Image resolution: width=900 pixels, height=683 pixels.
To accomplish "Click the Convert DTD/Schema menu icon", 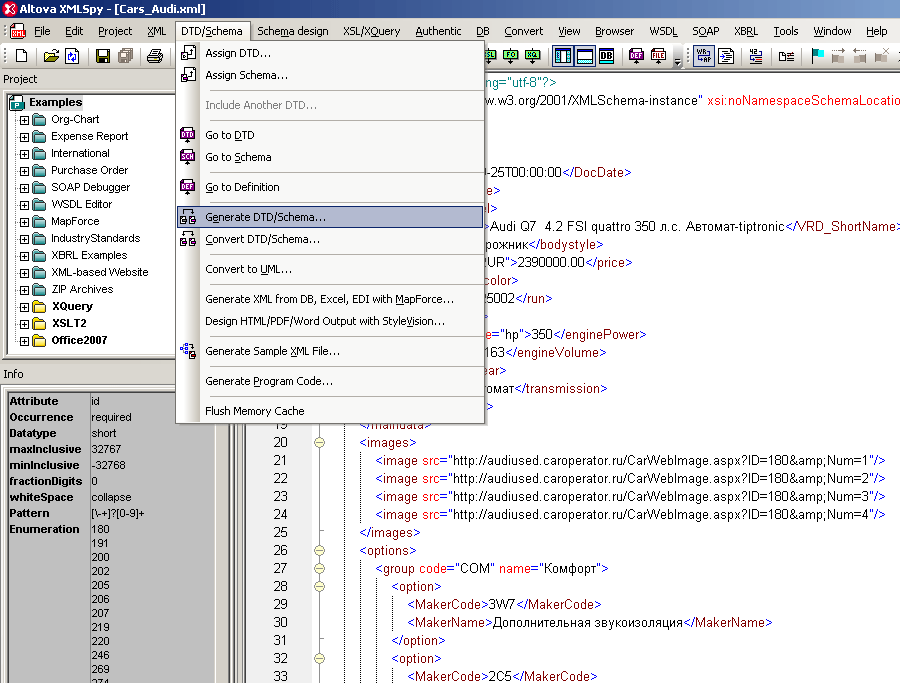I will click(188, 239).
